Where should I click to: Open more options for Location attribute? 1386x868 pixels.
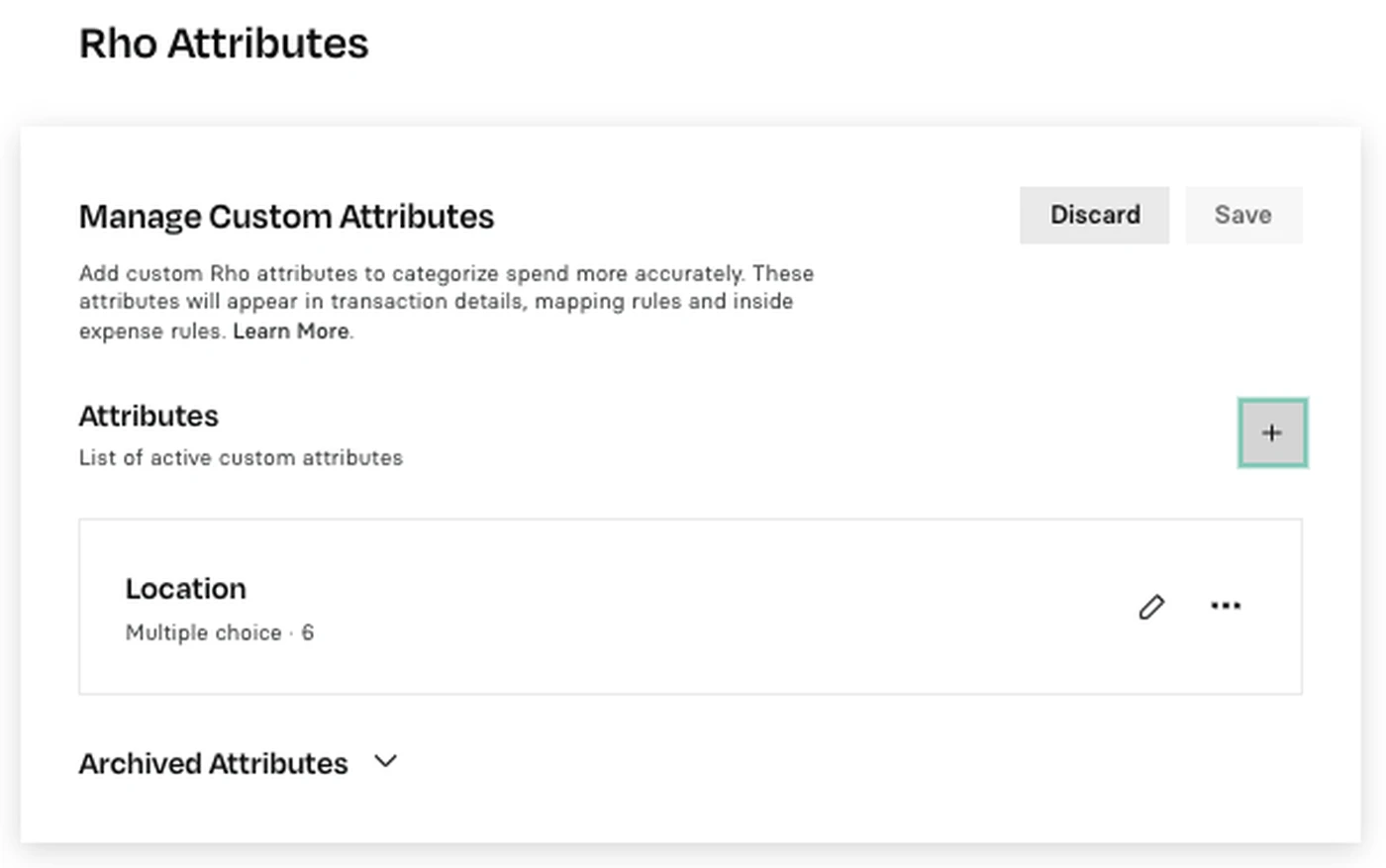(1226, 606)
